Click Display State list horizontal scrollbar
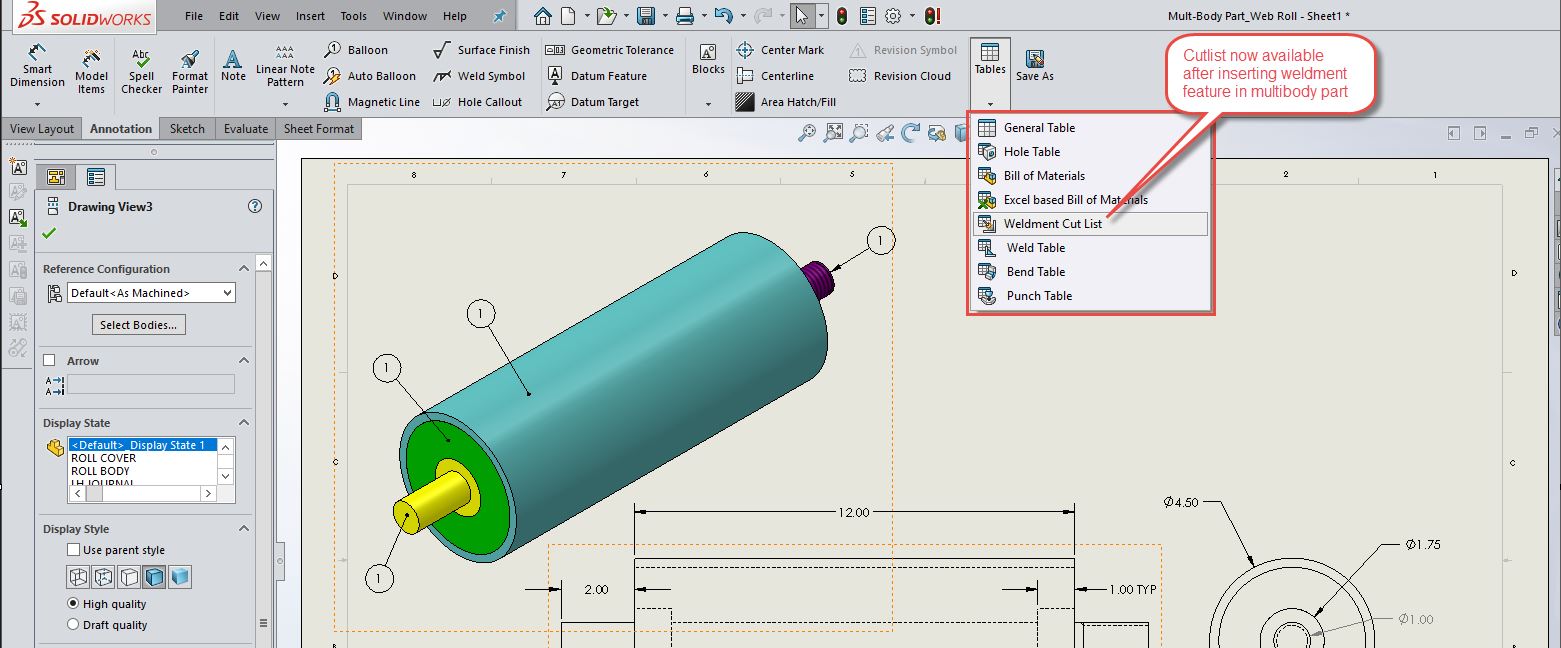 [x=143, y=494]
